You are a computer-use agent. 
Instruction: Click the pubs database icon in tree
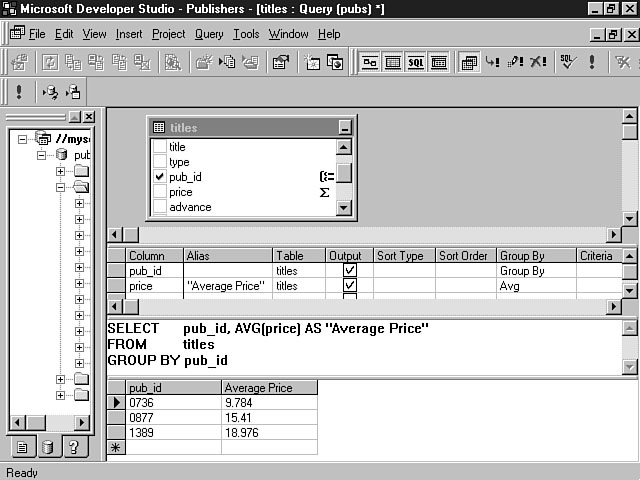point(62,156)
